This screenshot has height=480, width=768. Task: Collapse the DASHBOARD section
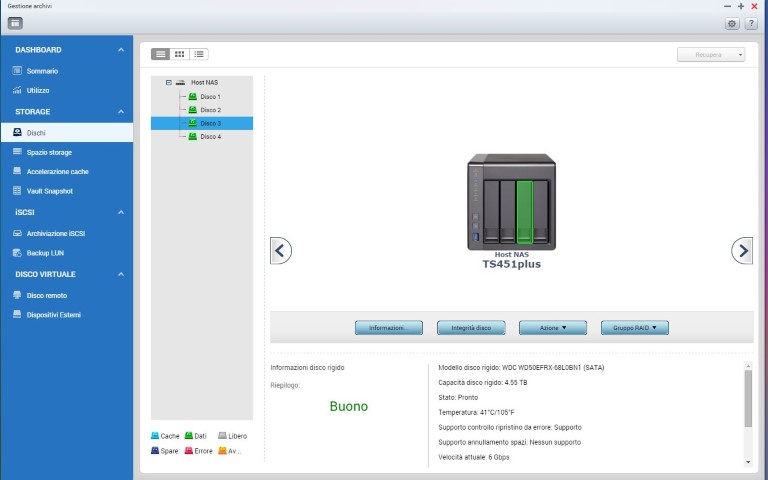[x=121, y=50]
